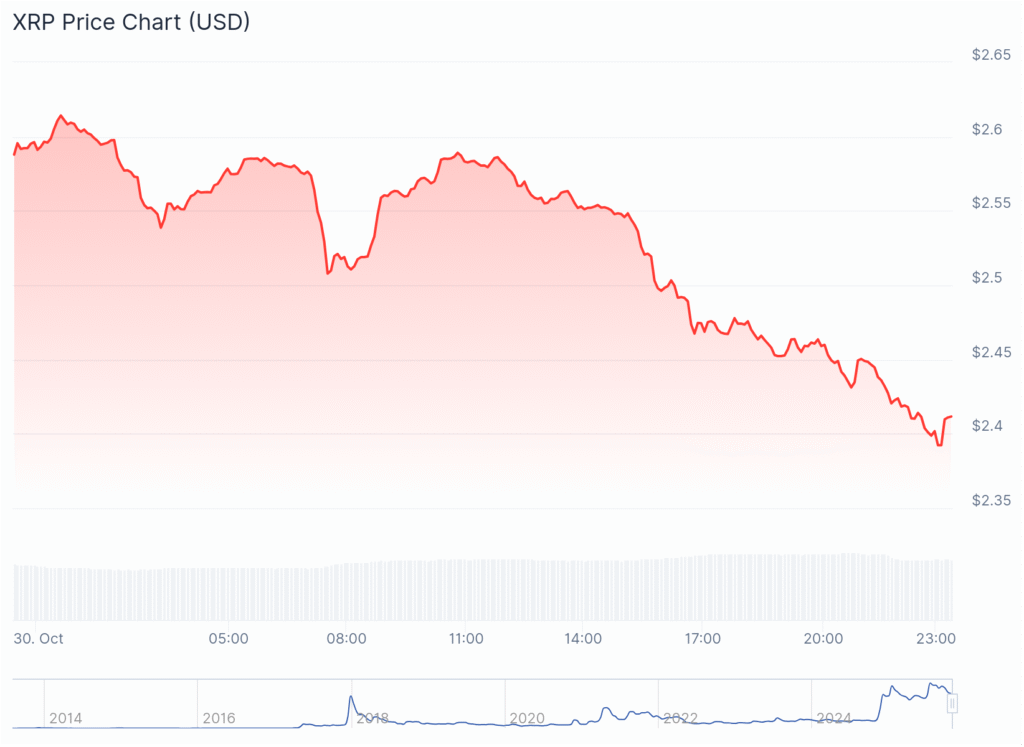Click the XRP Price Chart (USD) title

coord(131,22)
